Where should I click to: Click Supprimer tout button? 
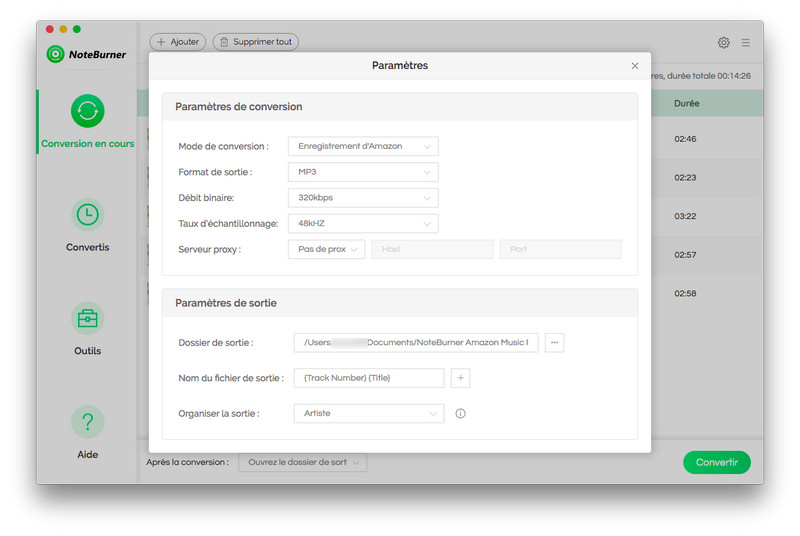[256, 42]
